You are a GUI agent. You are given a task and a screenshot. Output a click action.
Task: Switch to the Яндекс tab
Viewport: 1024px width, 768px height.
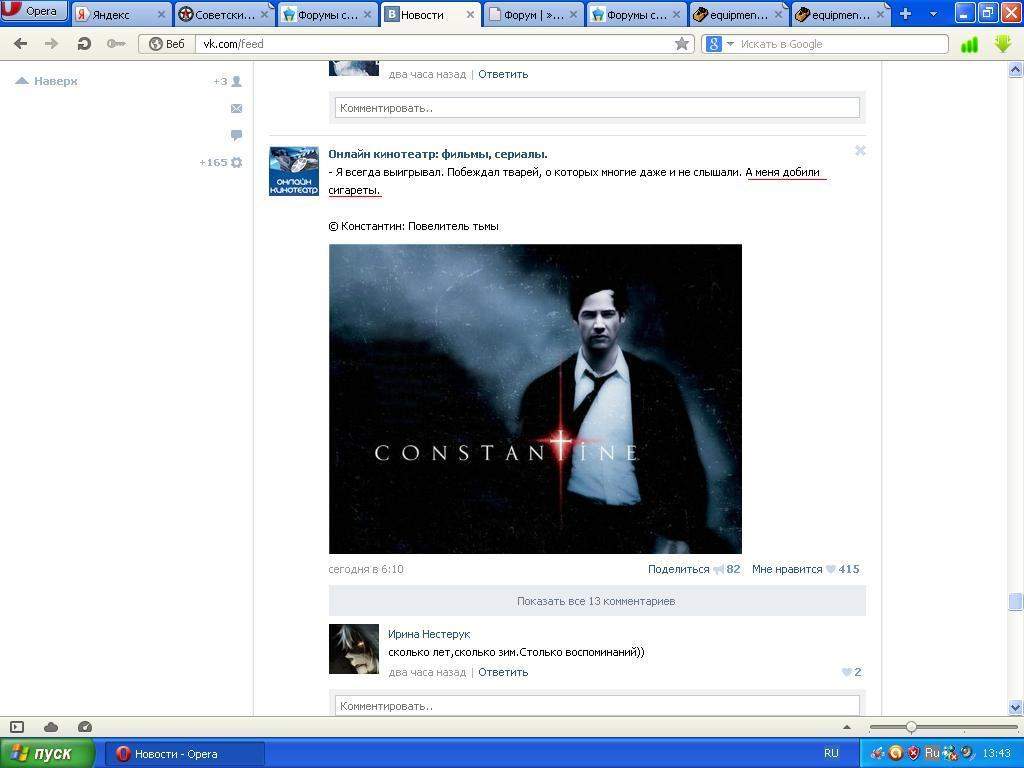tap(111, 14)
